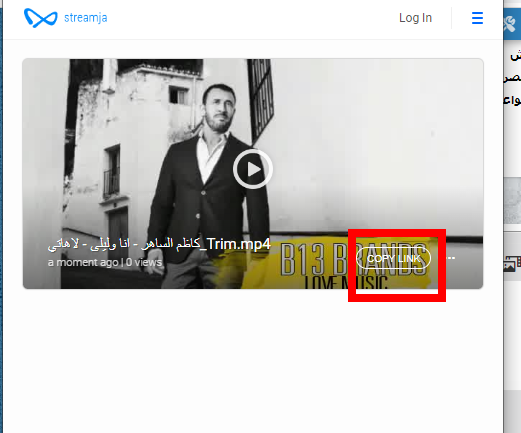Click the video title ending in _Trim.mp4
This screenshot has width=521, height=433.
[159, 244]
